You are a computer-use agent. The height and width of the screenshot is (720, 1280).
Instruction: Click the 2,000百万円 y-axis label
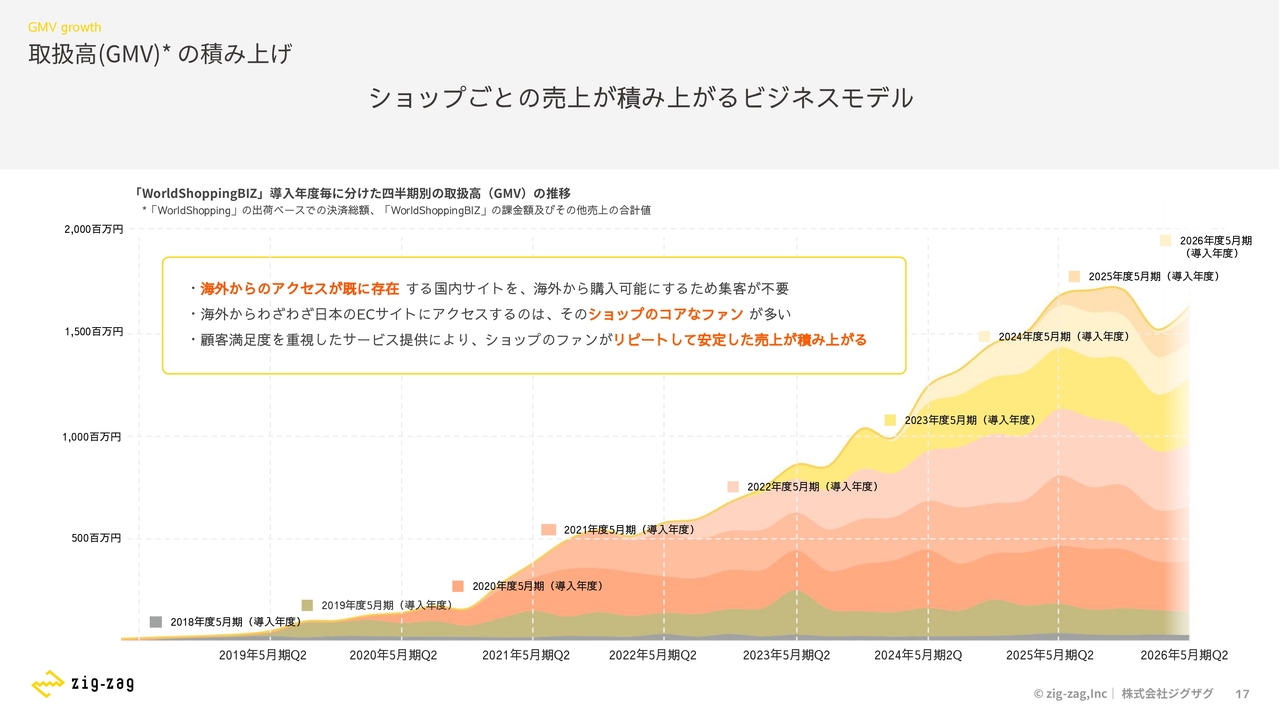coord(94,230)
